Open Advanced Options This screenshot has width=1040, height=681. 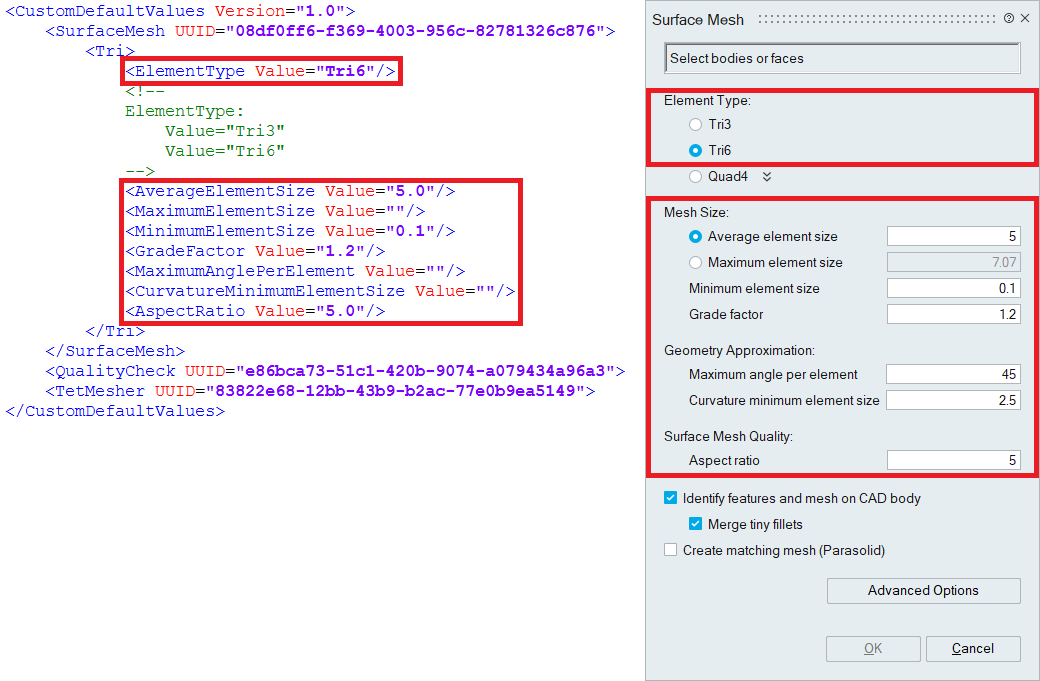(923, 591)
